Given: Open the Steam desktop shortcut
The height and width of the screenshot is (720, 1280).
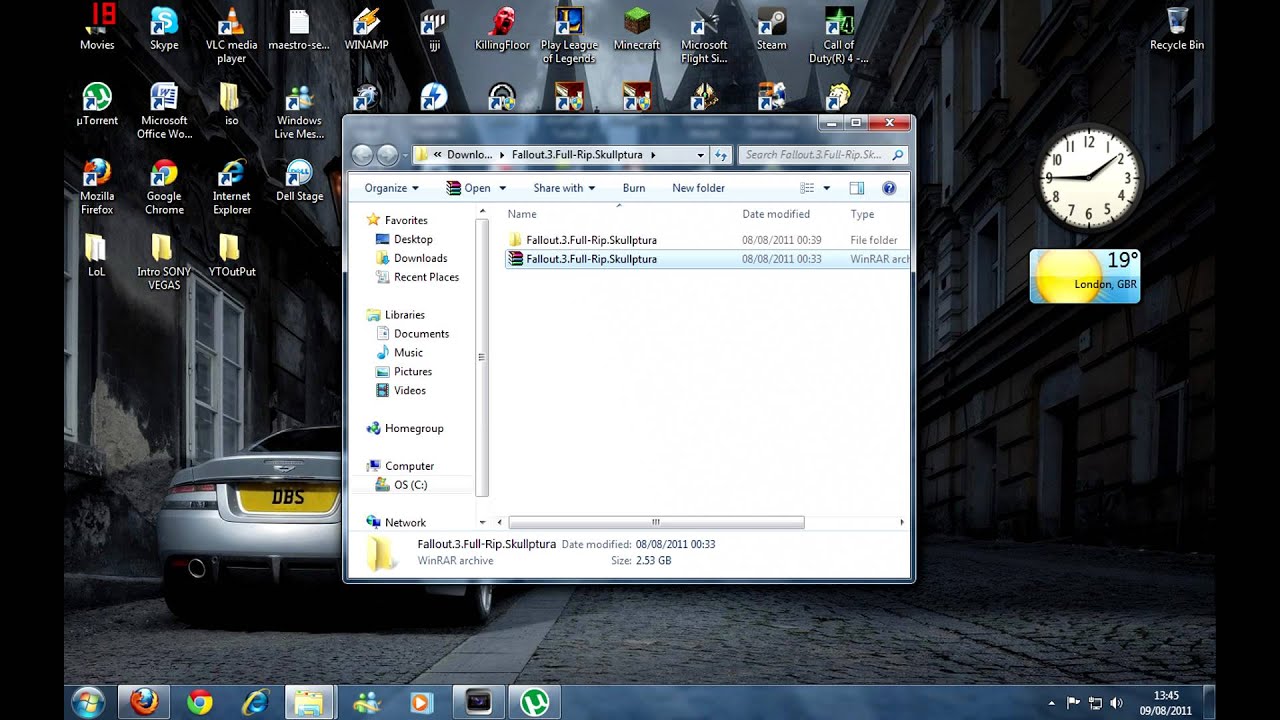Looking at the screenshot, I should click(x=771, y=28).
